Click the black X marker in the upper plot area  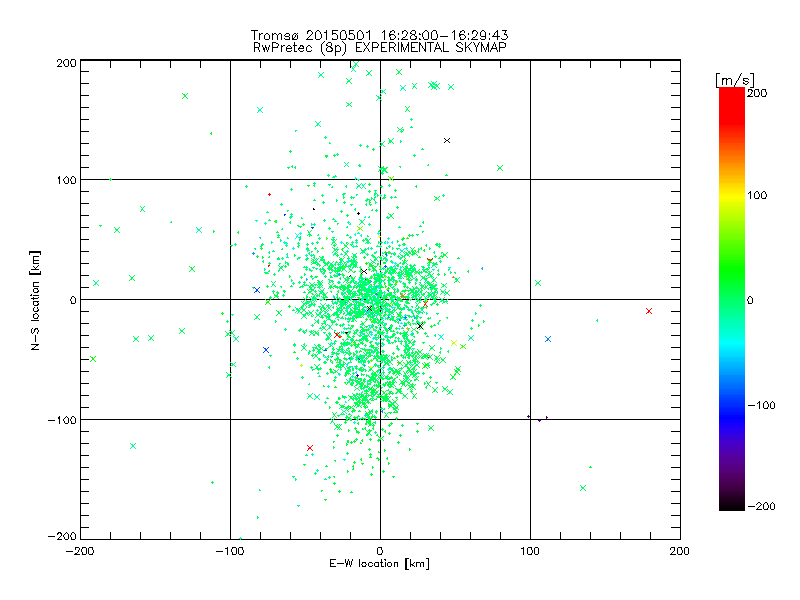(447, 140)
